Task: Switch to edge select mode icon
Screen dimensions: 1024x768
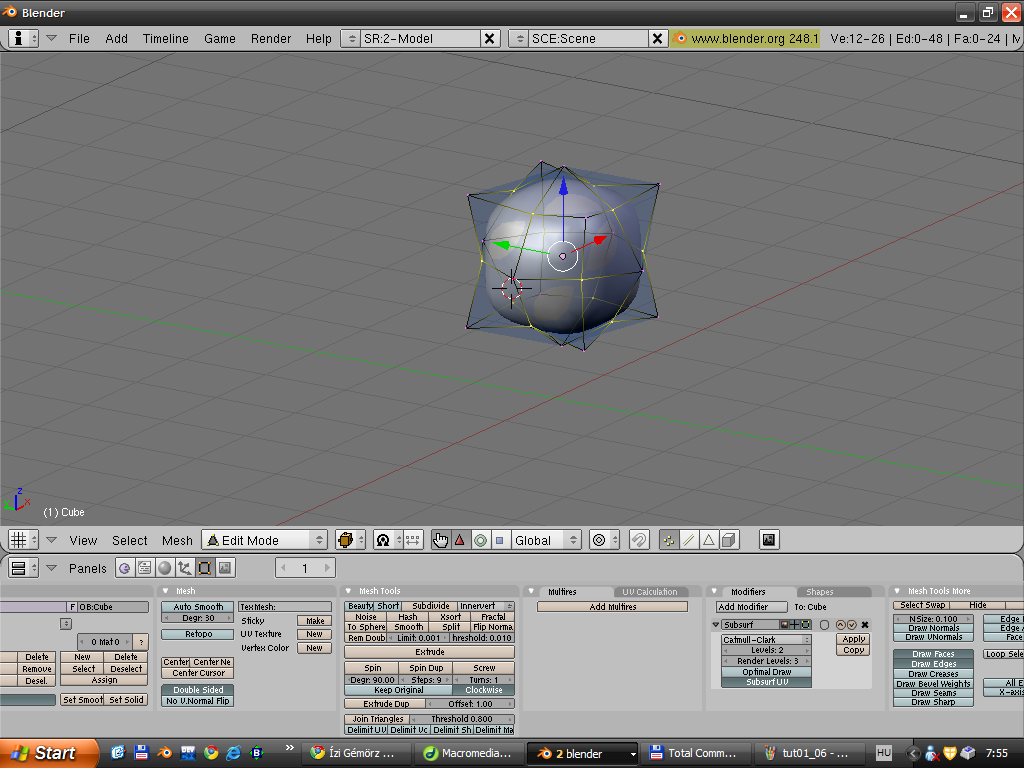Action: tap(689, 540)
